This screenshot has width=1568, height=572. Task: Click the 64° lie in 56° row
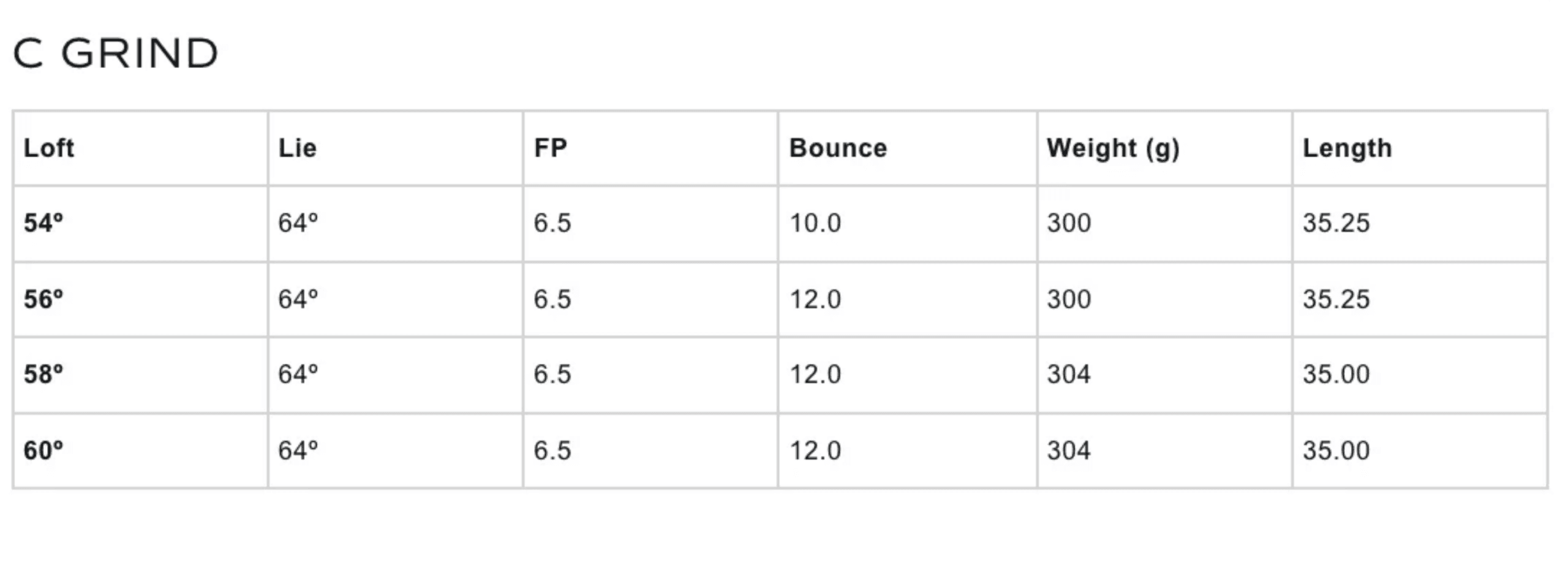pyautogui.click(x=298, y=299)
